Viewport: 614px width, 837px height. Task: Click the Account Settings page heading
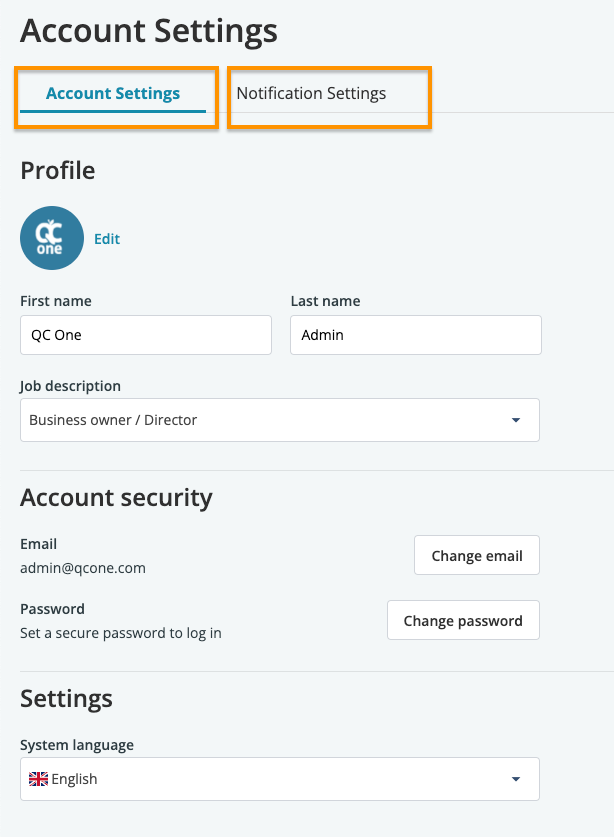pos(149,30)
